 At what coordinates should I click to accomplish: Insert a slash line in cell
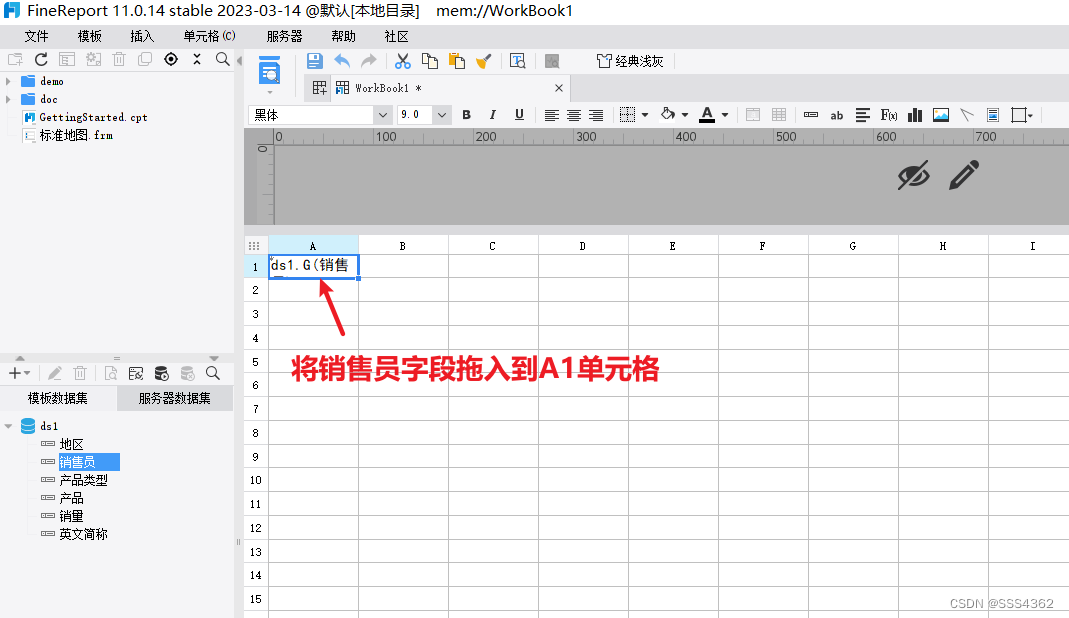click(967, 115)
